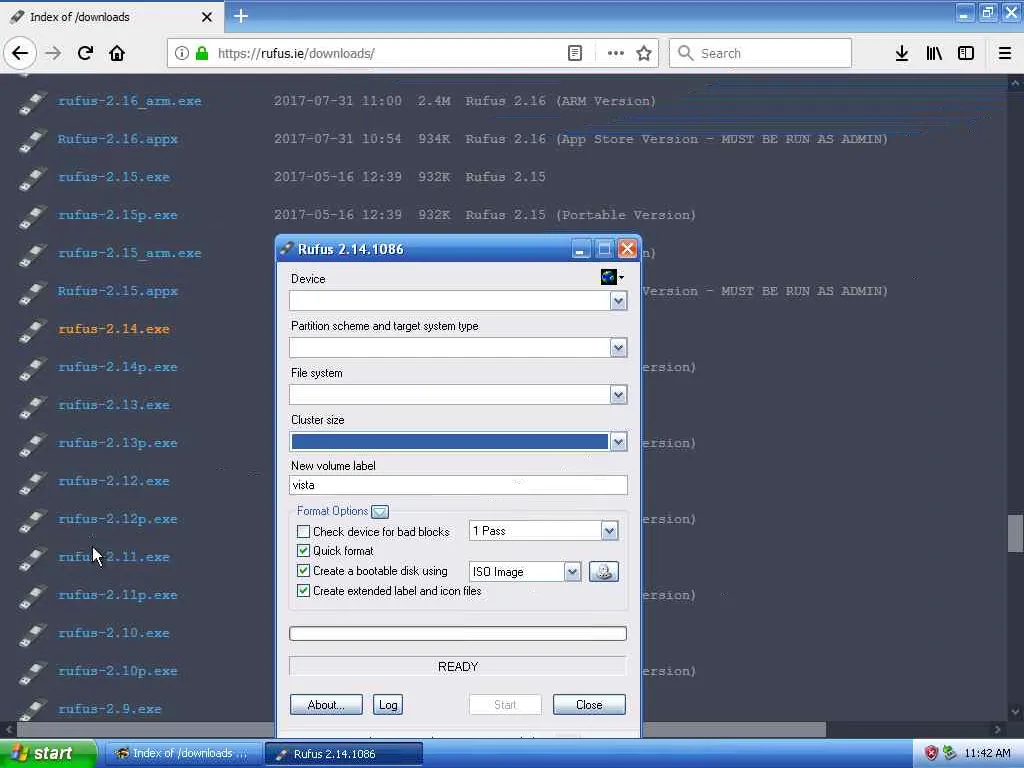Bookmark this page with the star

644,54
